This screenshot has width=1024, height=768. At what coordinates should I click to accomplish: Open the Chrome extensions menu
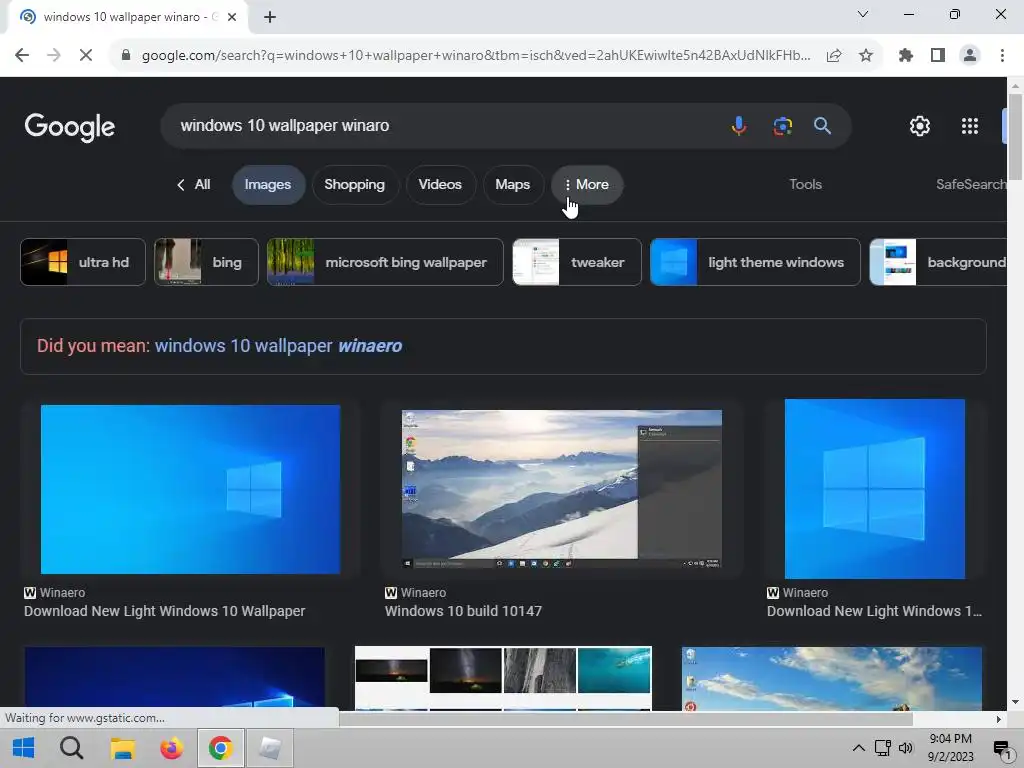click(x=906, y=56)
